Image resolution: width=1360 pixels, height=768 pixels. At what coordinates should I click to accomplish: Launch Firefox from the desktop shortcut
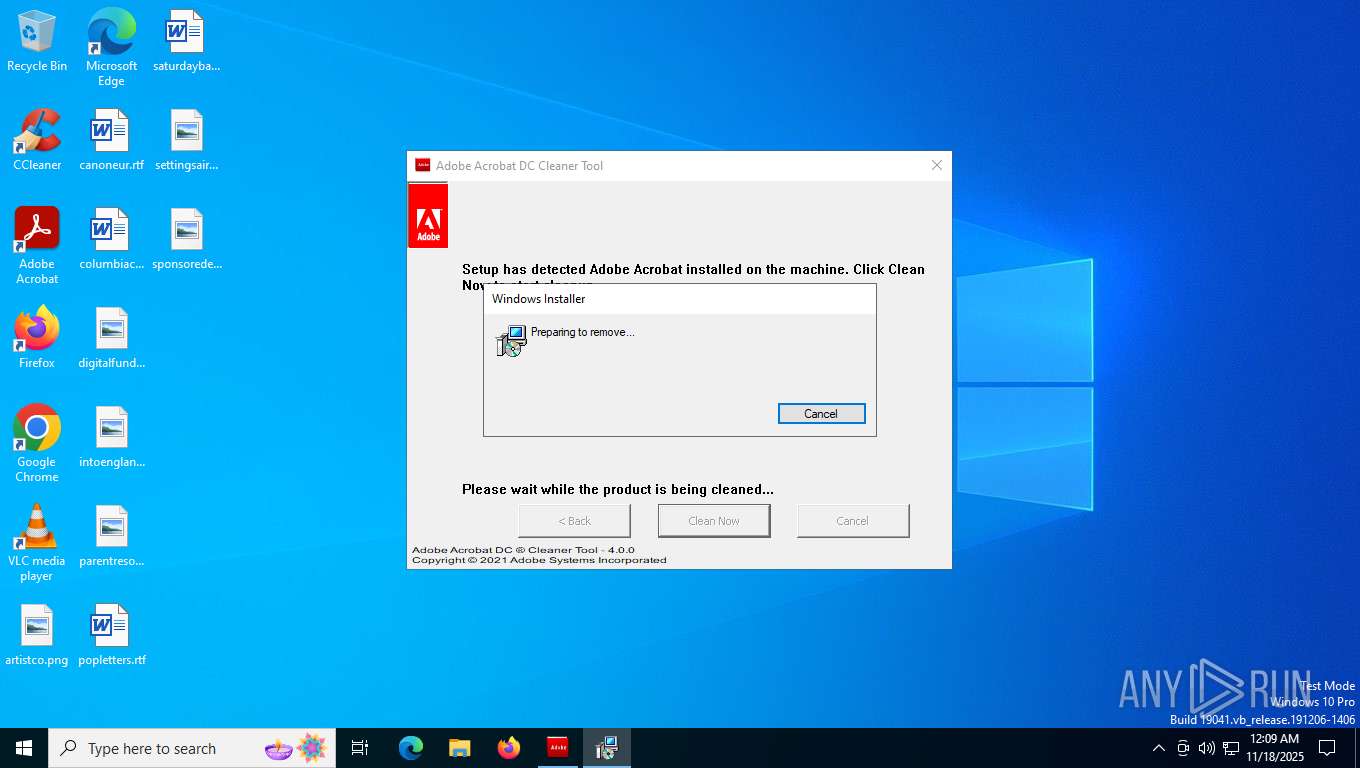click(37, 338)
